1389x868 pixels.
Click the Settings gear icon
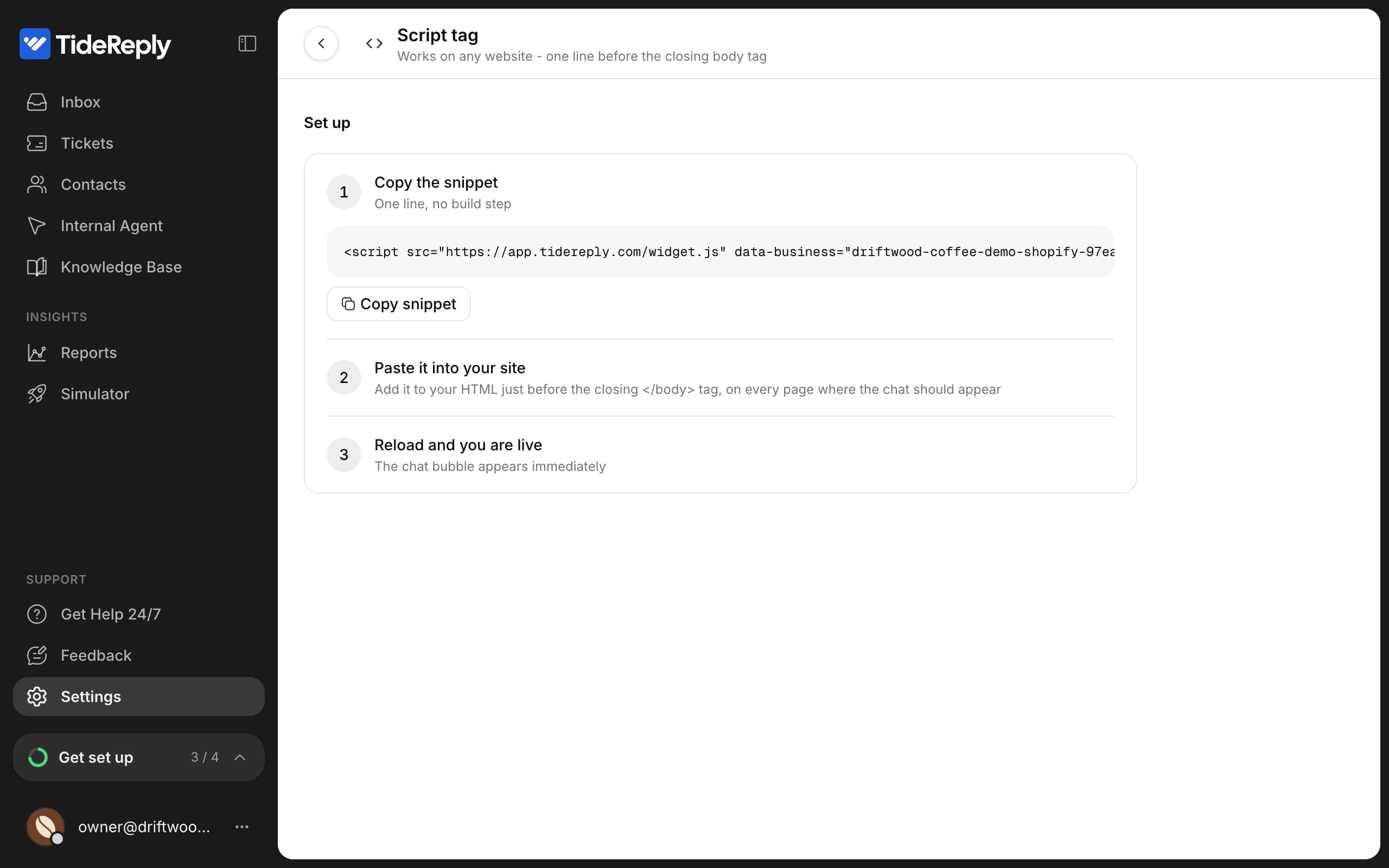click(37, 697)
